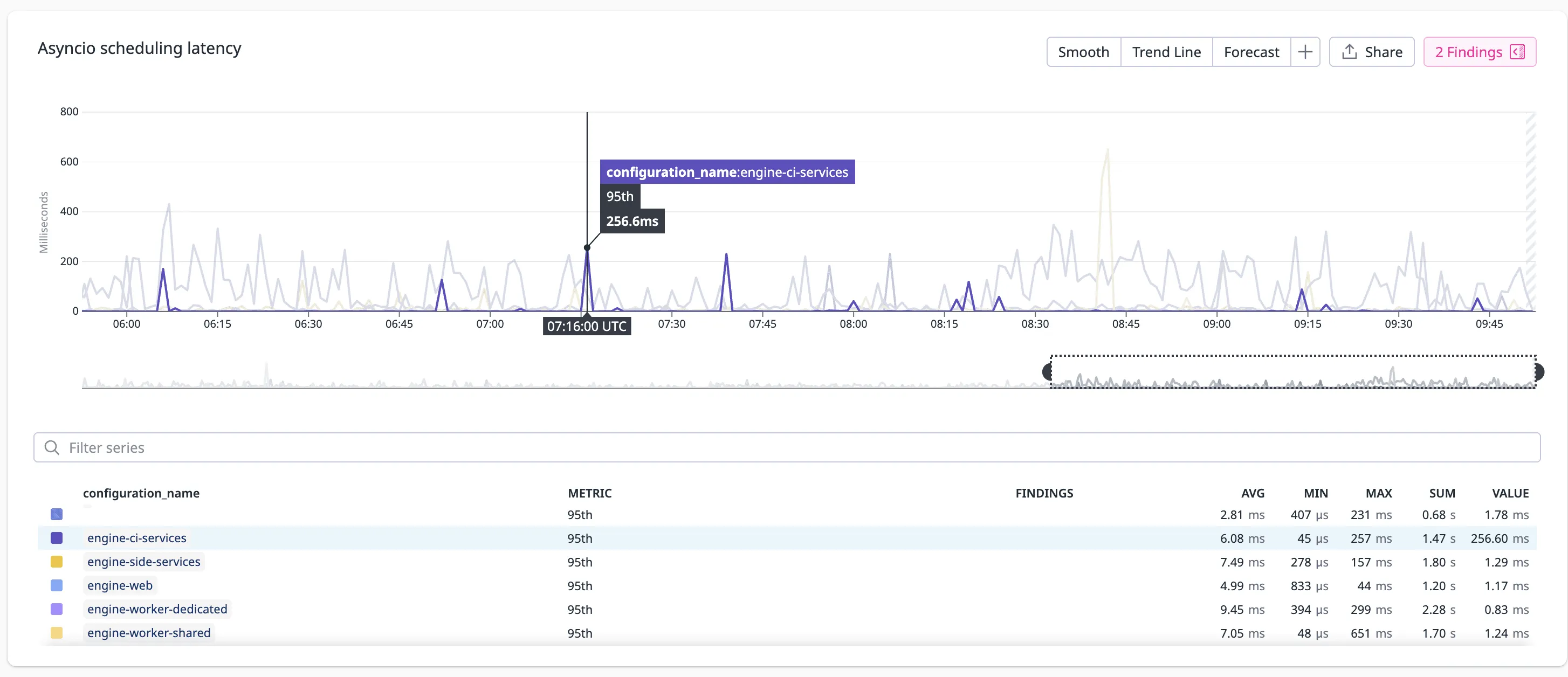Viewport: 1568px width, 677px height.
Task: Toggle Smooth on the graph
Action: click(1083, 52)
